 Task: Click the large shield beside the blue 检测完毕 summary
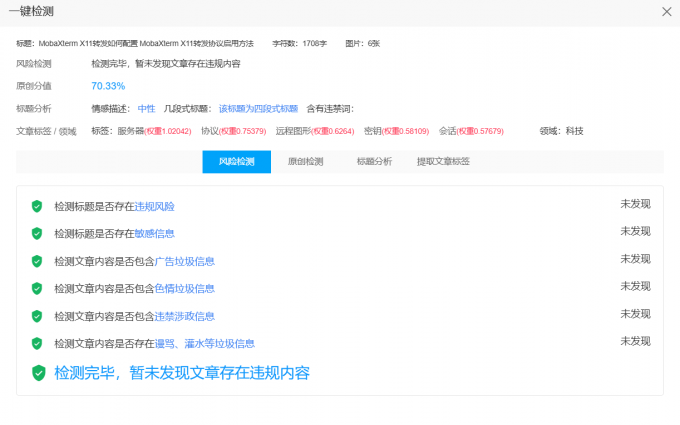(x=39, y=373)
